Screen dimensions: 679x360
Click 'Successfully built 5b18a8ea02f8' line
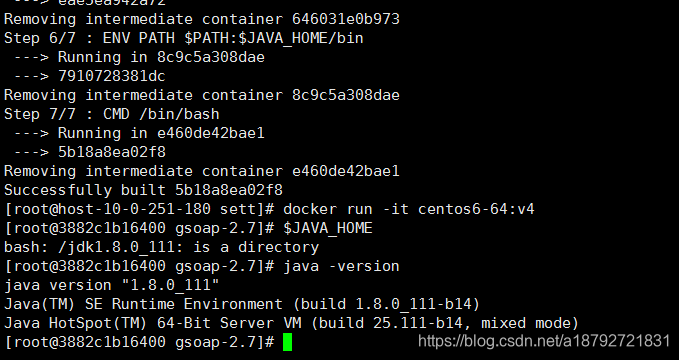(143, 190)
